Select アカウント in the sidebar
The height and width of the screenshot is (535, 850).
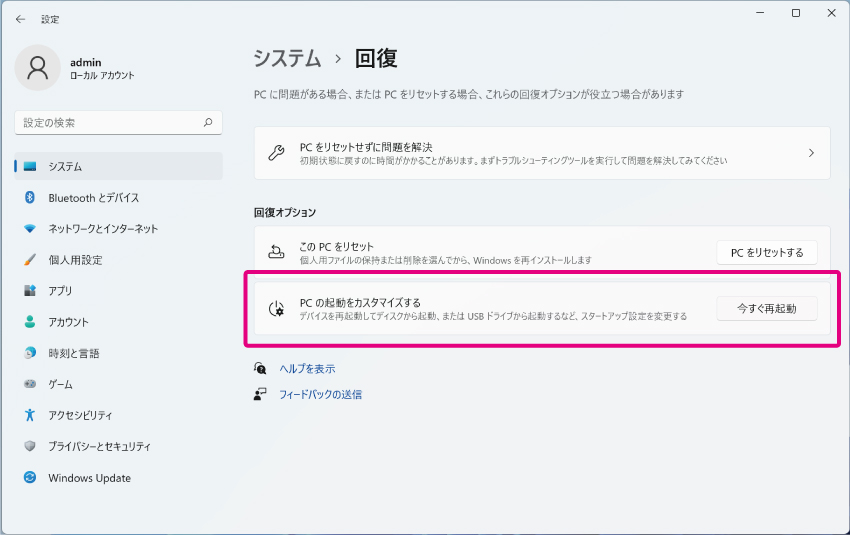pyautogui.click(x=118, y=321)
